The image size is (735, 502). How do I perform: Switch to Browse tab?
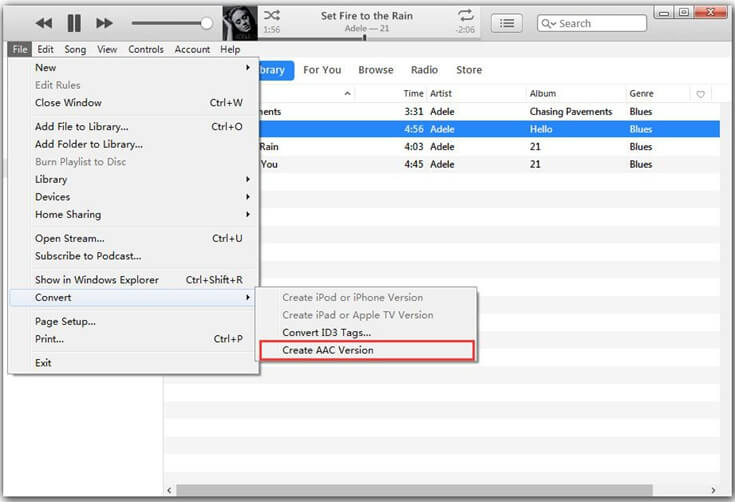[376, 70]
